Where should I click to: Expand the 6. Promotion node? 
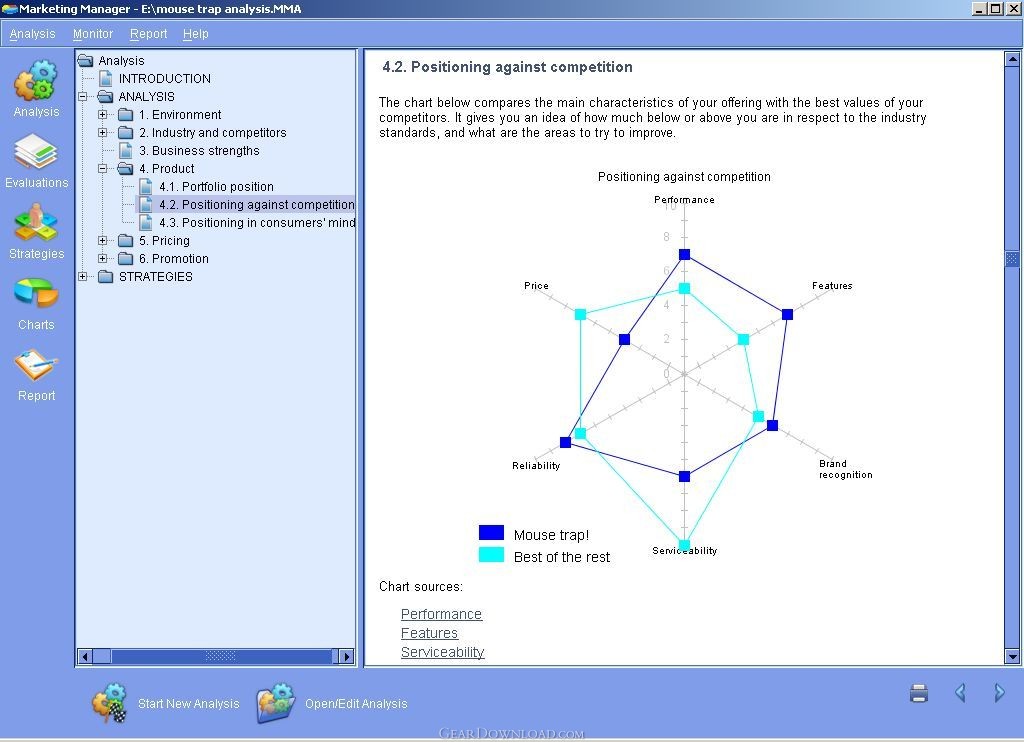(x=103, y=259)
